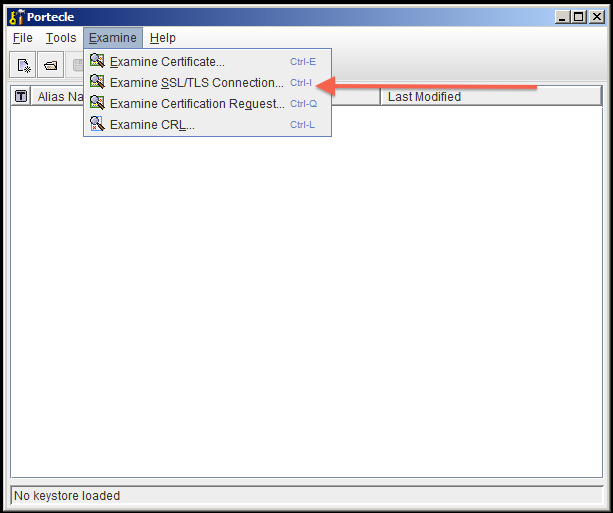Screen dimensions: 613x513
Task: Choose Examine CRL... menu entry
Action: click(207, 124)
